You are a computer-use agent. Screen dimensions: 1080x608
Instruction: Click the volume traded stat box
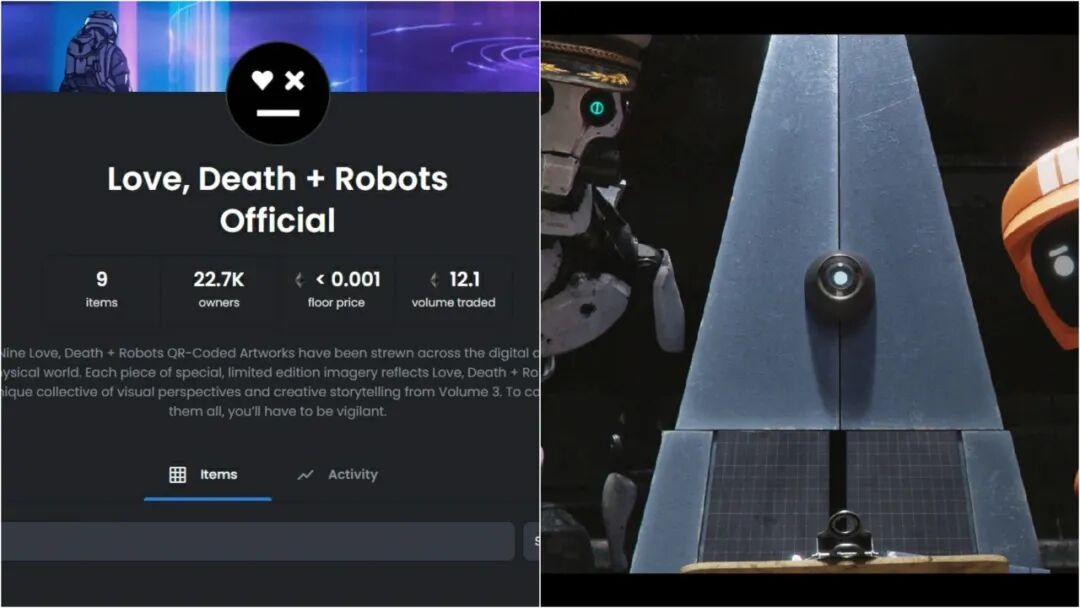coord(453,289)
